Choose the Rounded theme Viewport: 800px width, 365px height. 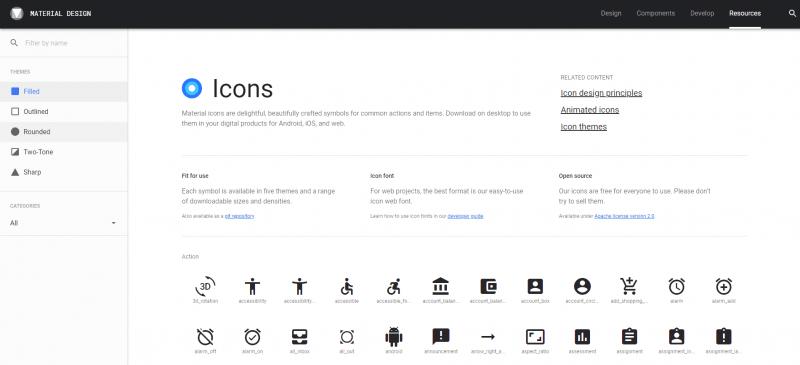pyautogui.click(x=64, y=132)
